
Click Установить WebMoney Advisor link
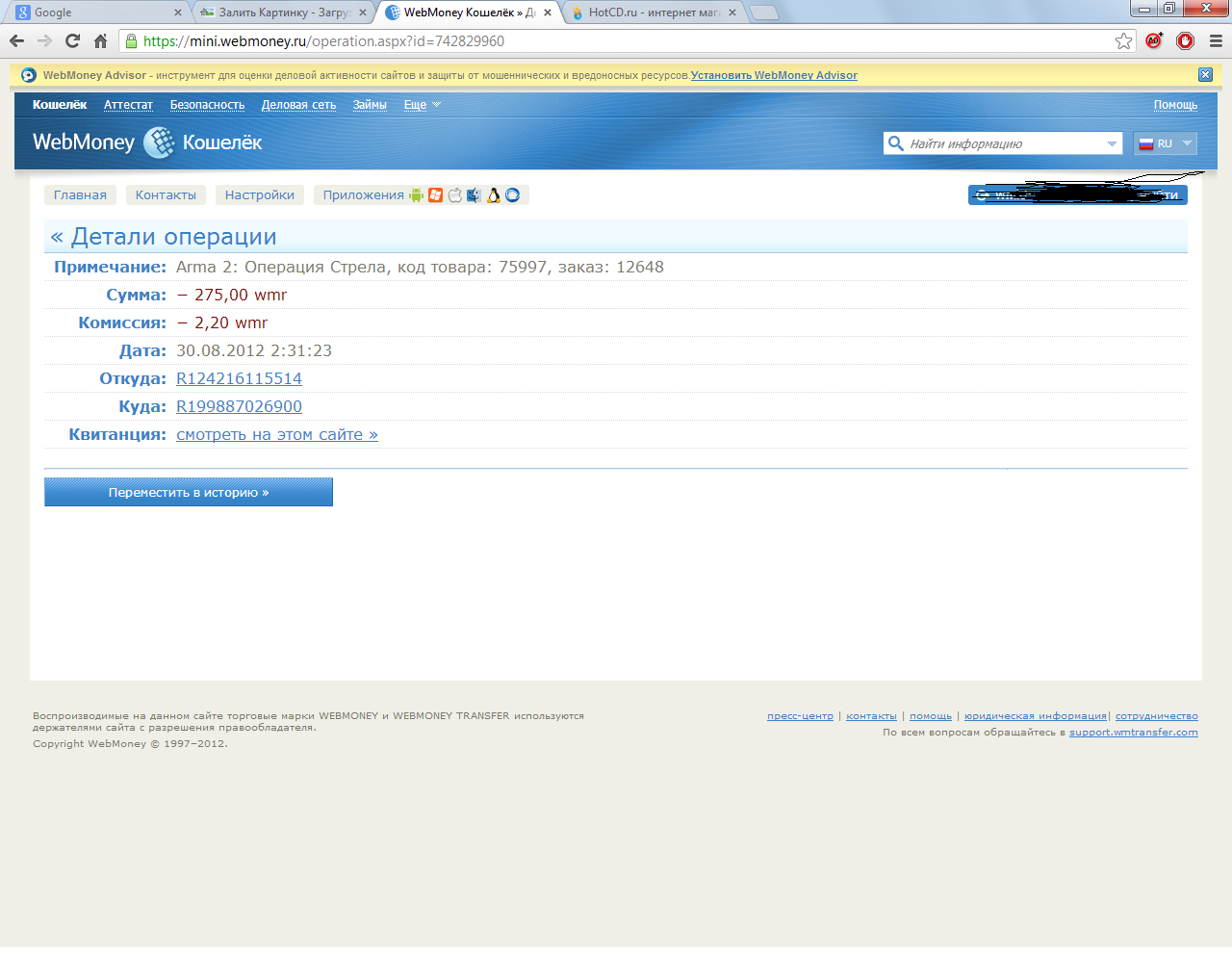[x=774, y=75]
